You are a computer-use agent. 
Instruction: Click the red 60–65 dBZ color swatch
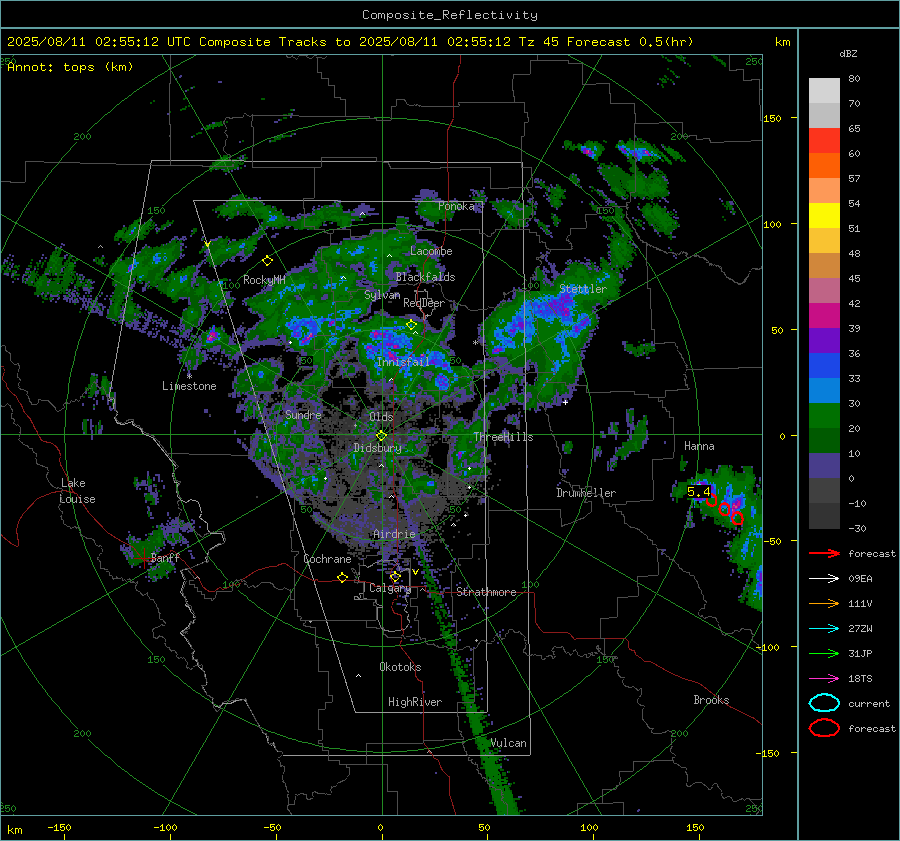click(824, 141)
